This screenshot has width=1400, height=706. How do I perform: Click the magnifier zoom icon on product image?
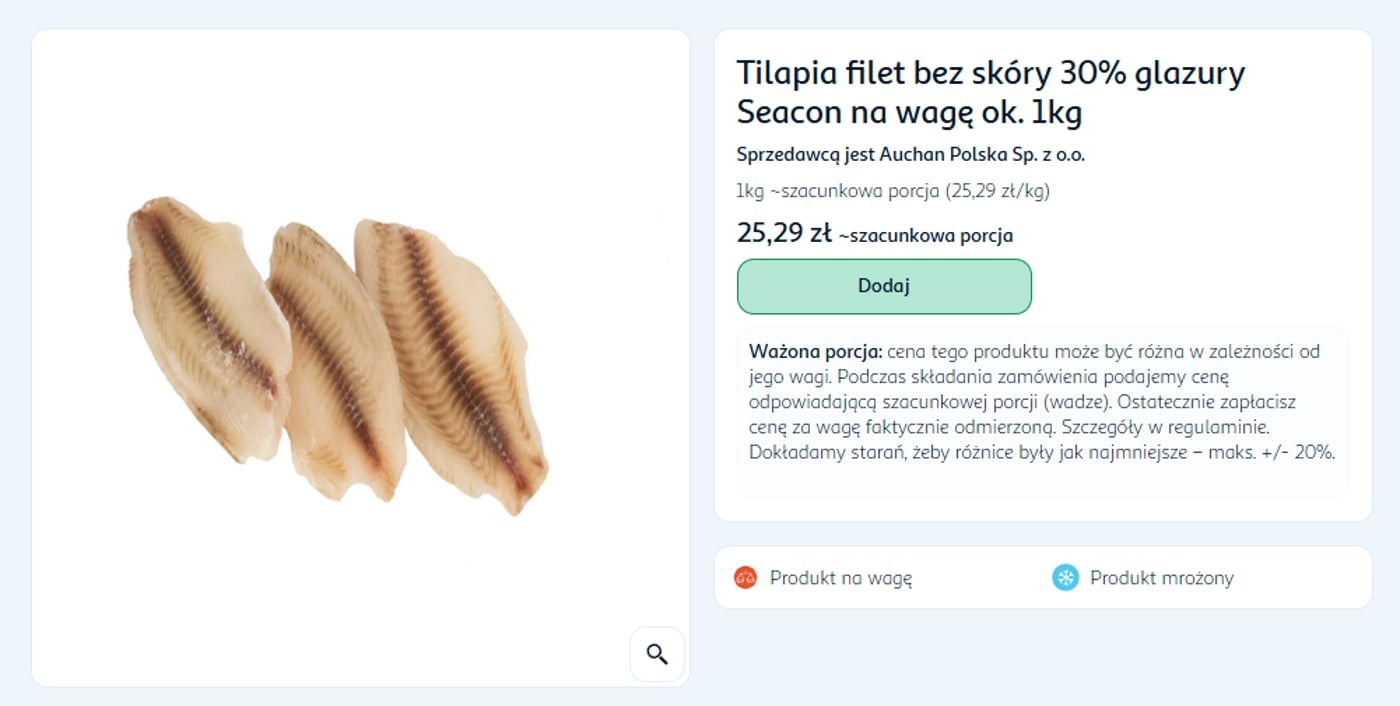(657, 654)
